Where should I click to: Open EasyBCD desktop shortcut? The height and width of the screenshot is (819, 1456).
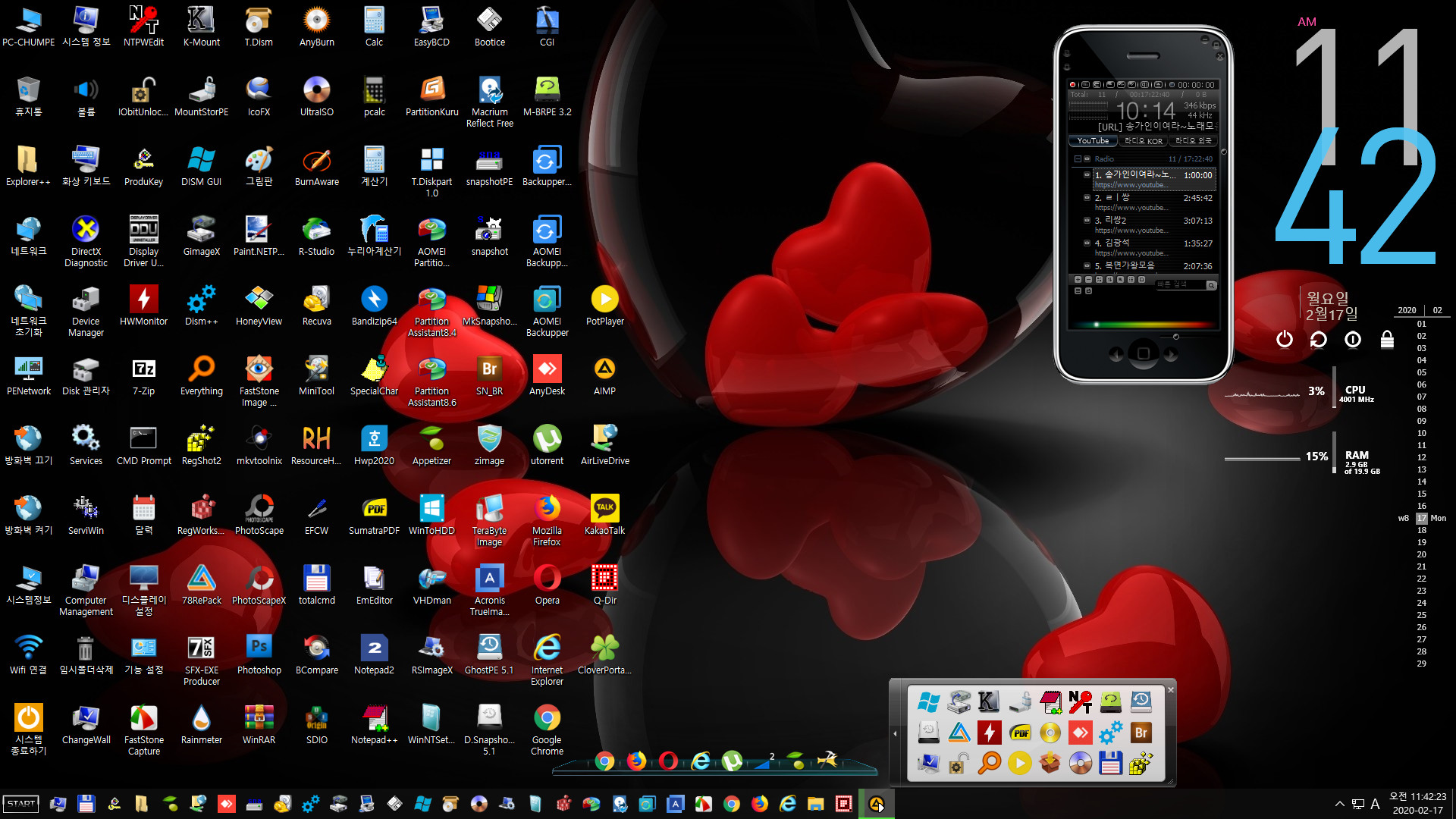point(431,27)
